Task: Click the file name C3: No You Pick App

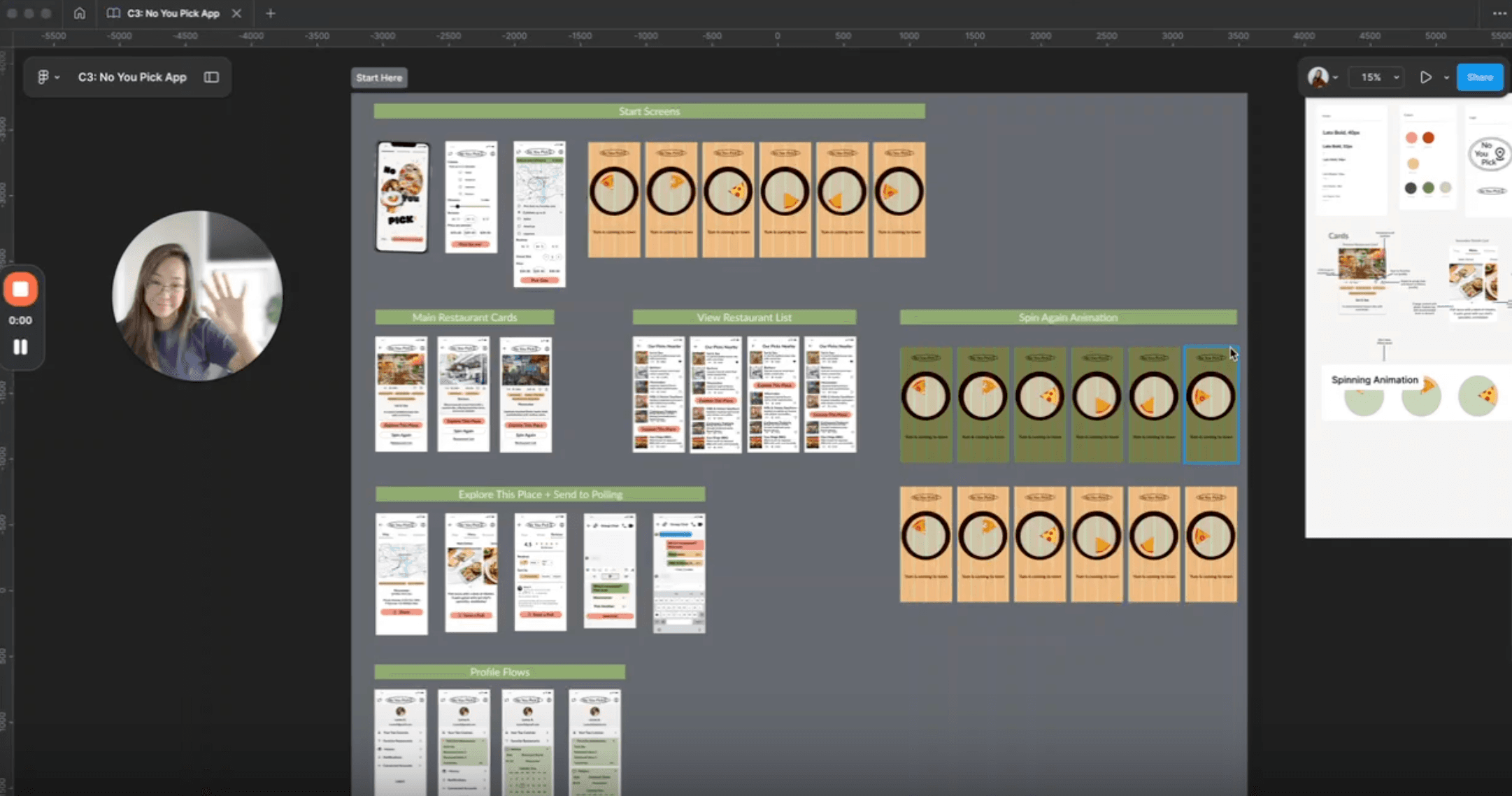Action: pos(132,77)
